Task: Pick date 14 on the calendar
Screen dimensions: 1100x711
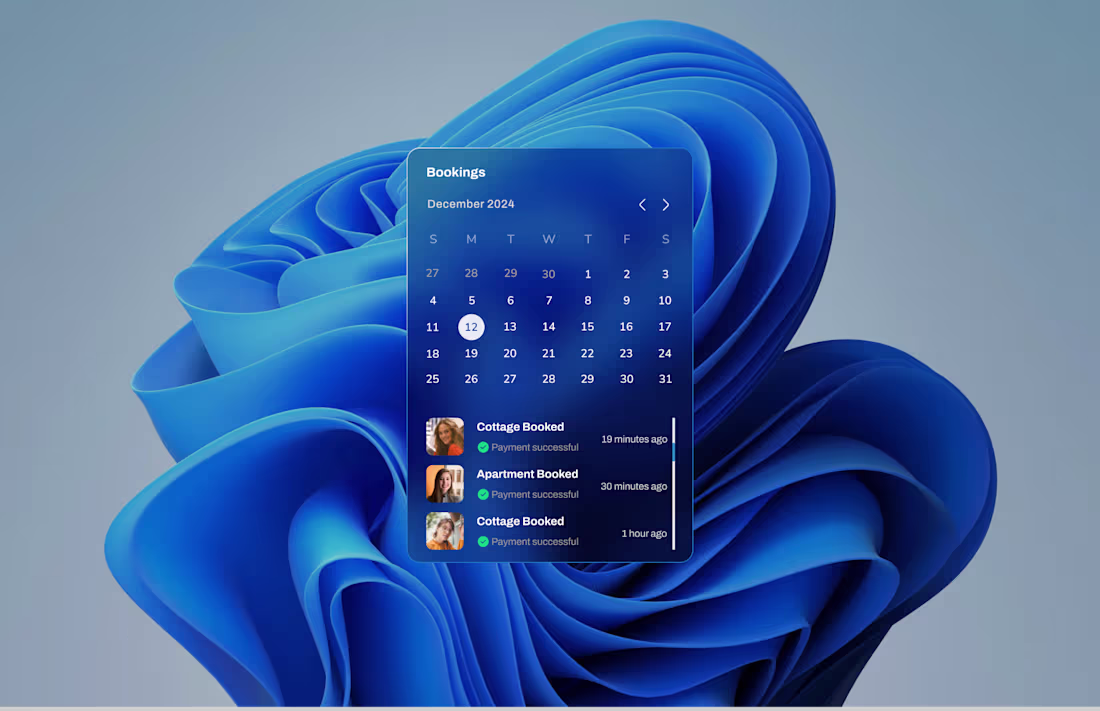Action: tap(549, 327)
